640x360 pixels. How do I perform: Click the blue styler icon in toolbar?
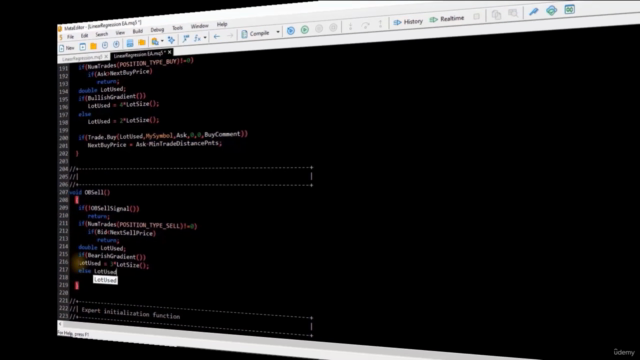pos(171,40)
